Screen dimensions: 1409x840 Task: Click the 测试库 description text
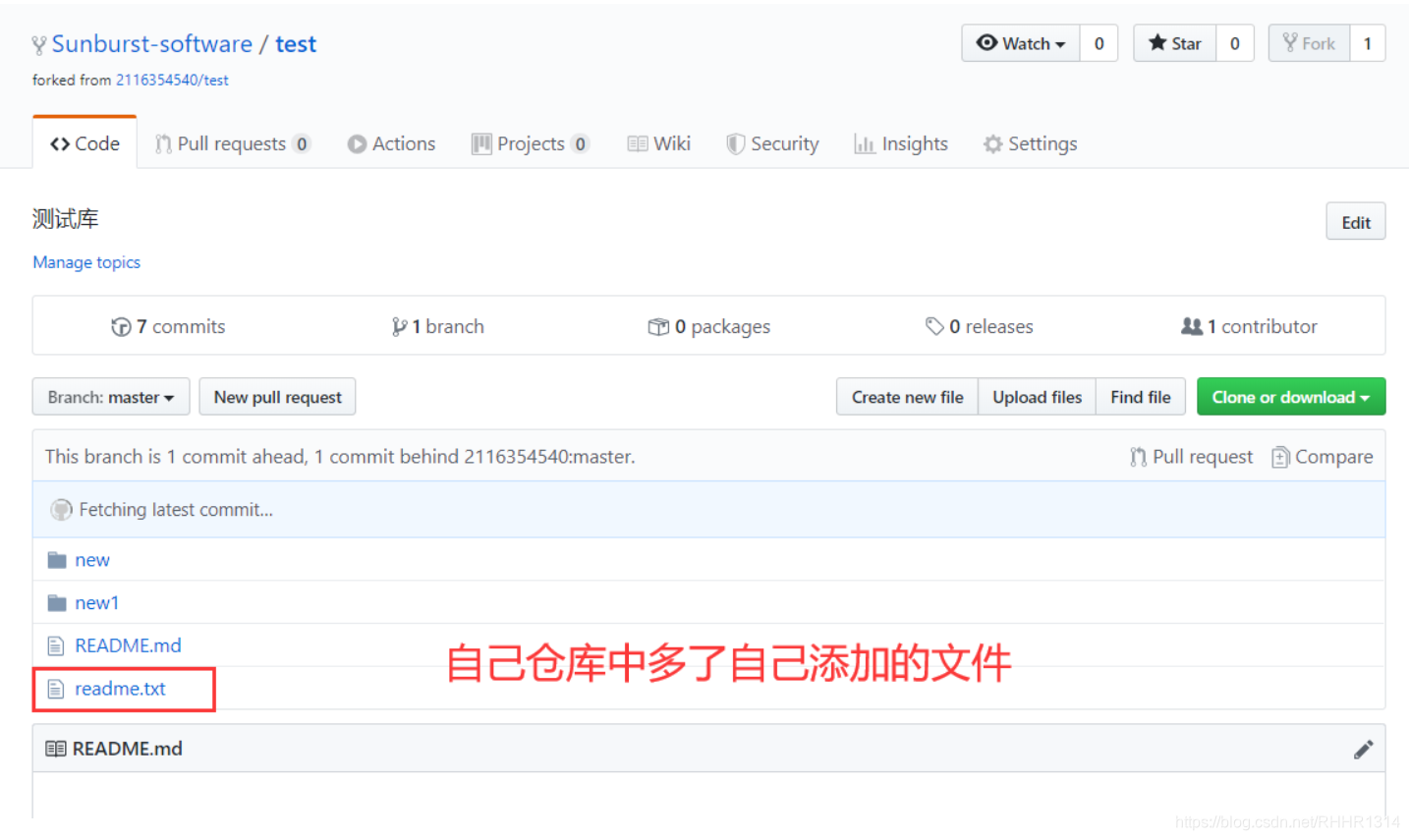[x=65, y=219]
